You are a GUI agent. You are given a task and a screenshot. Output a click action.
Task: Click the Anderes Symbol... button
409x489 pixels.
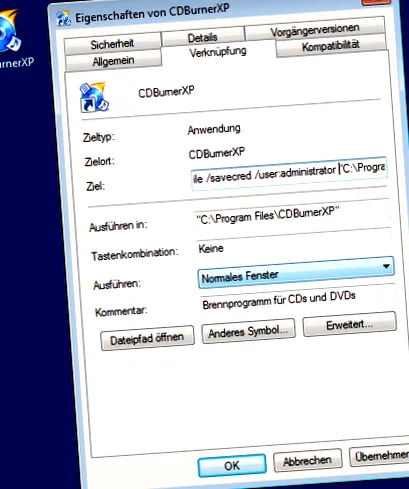click(248, 331)
